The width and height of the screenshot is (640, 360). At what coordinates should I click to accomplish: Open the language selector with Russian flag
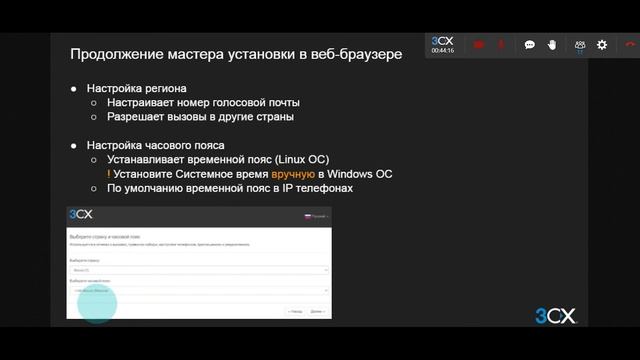pos(316,216)
